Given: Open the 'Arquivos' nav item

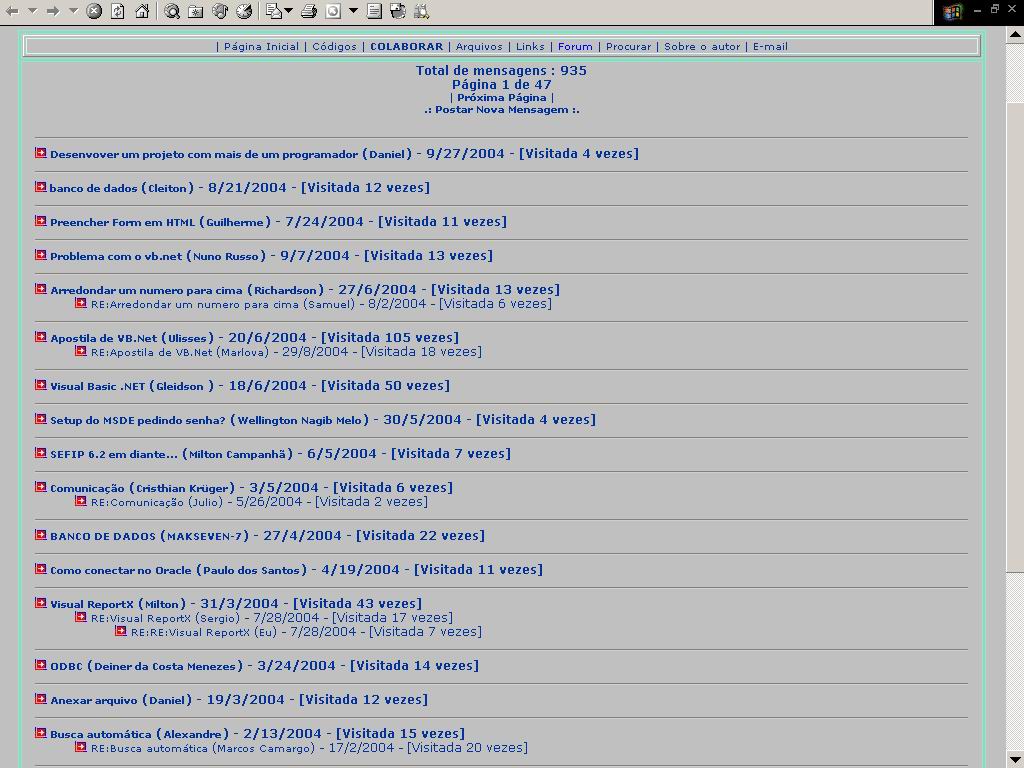Looking at the screenshot, I should coord(479,46).
